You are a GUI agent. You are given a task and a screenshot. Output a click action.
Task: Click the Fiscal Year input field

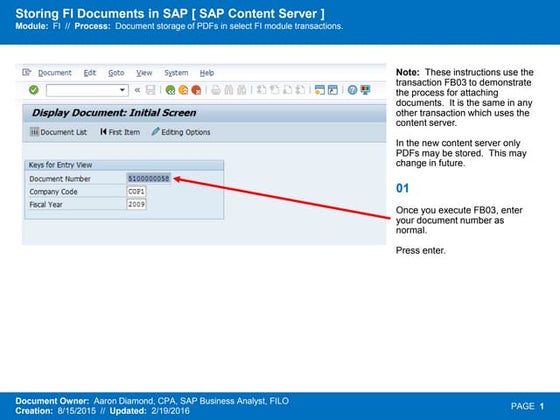click(136, 204)
